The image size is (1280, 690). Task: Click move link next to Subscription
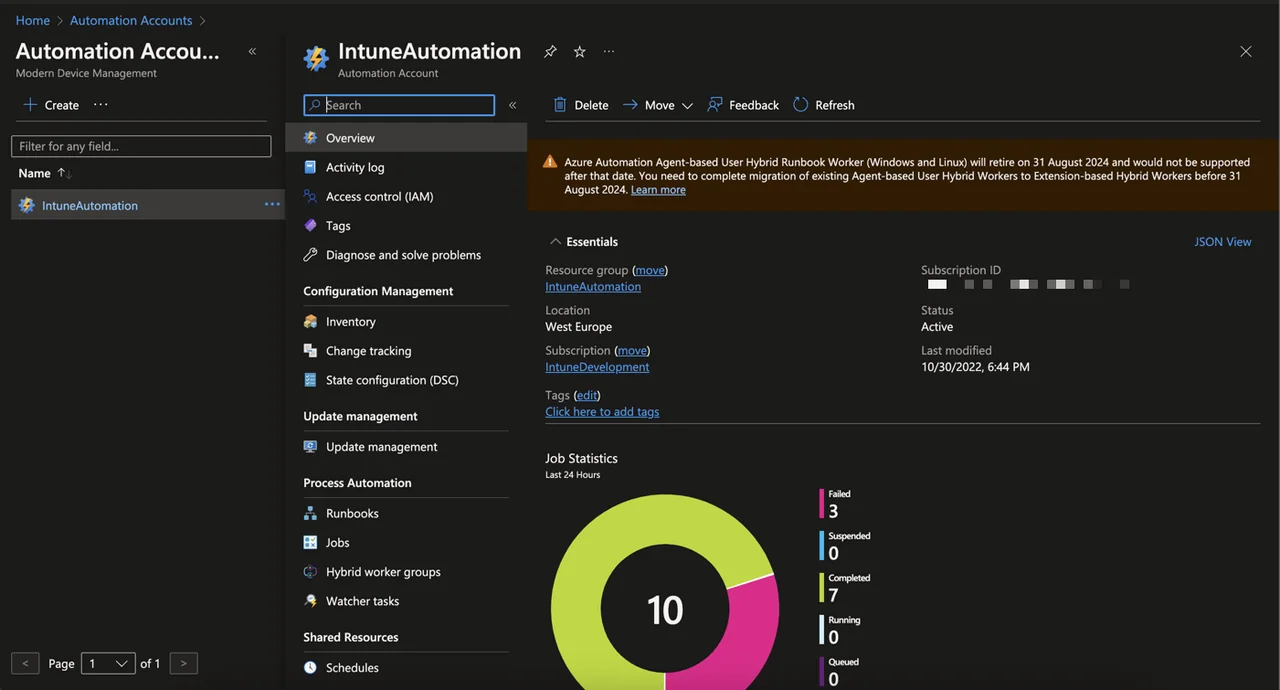pyautogui.click(x=631, y=350)
